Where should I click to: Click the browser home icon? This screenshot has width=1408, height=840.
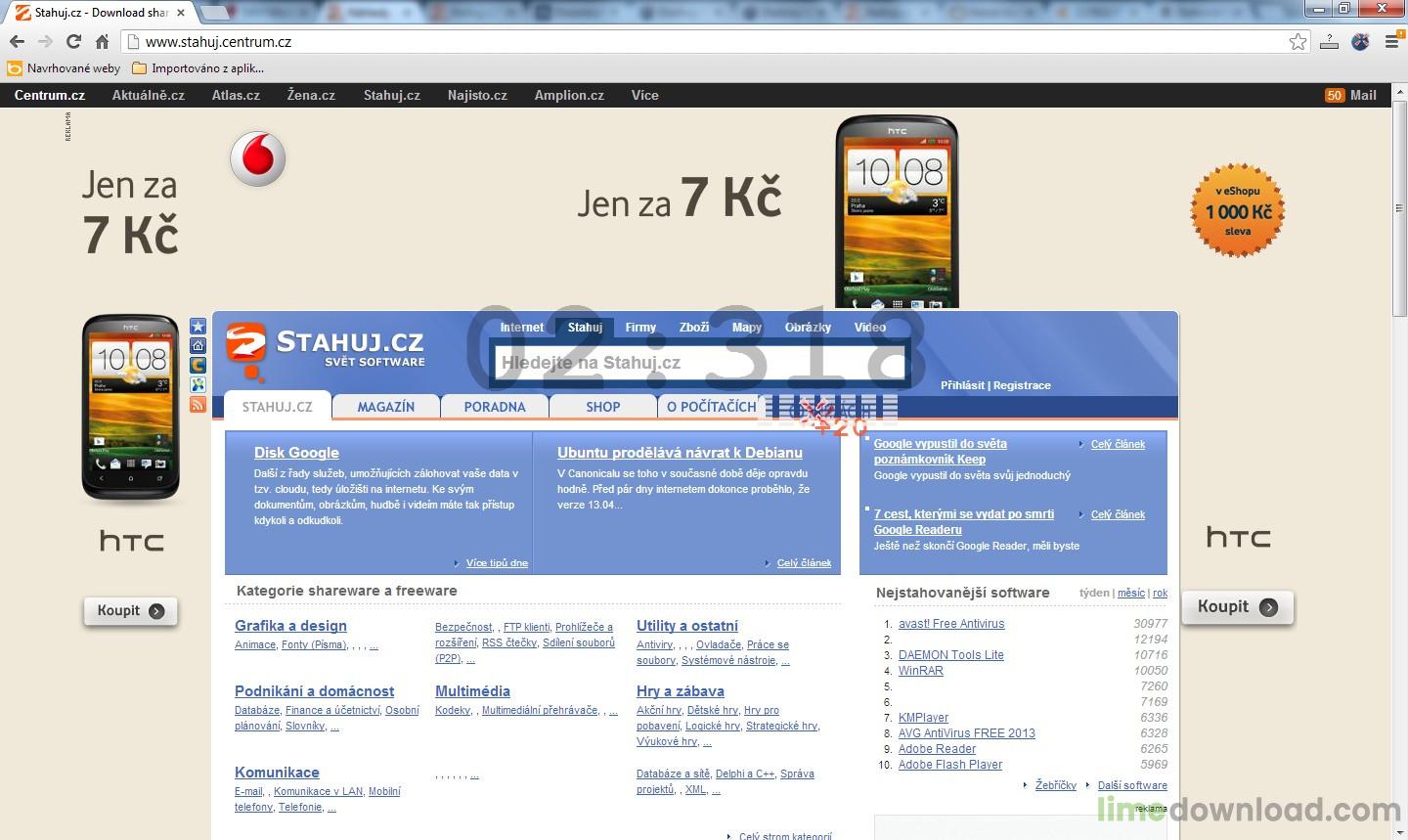coord(101,42)
